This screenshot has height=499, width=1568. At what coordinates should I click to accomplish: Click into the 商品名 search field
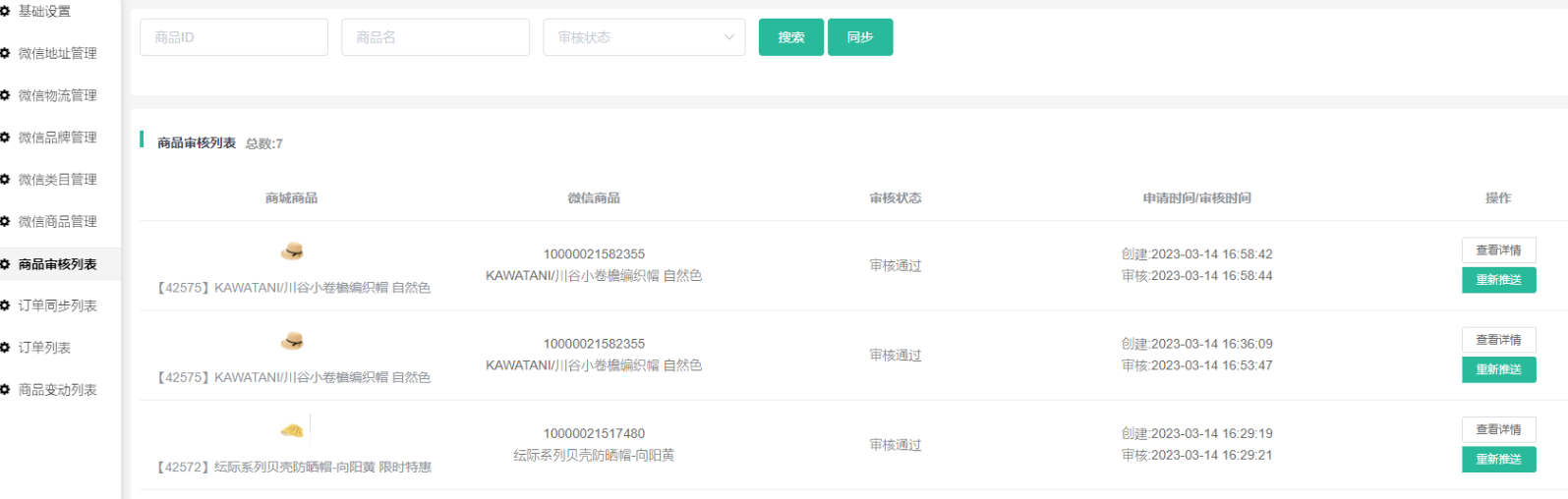[x=436, y=37]
